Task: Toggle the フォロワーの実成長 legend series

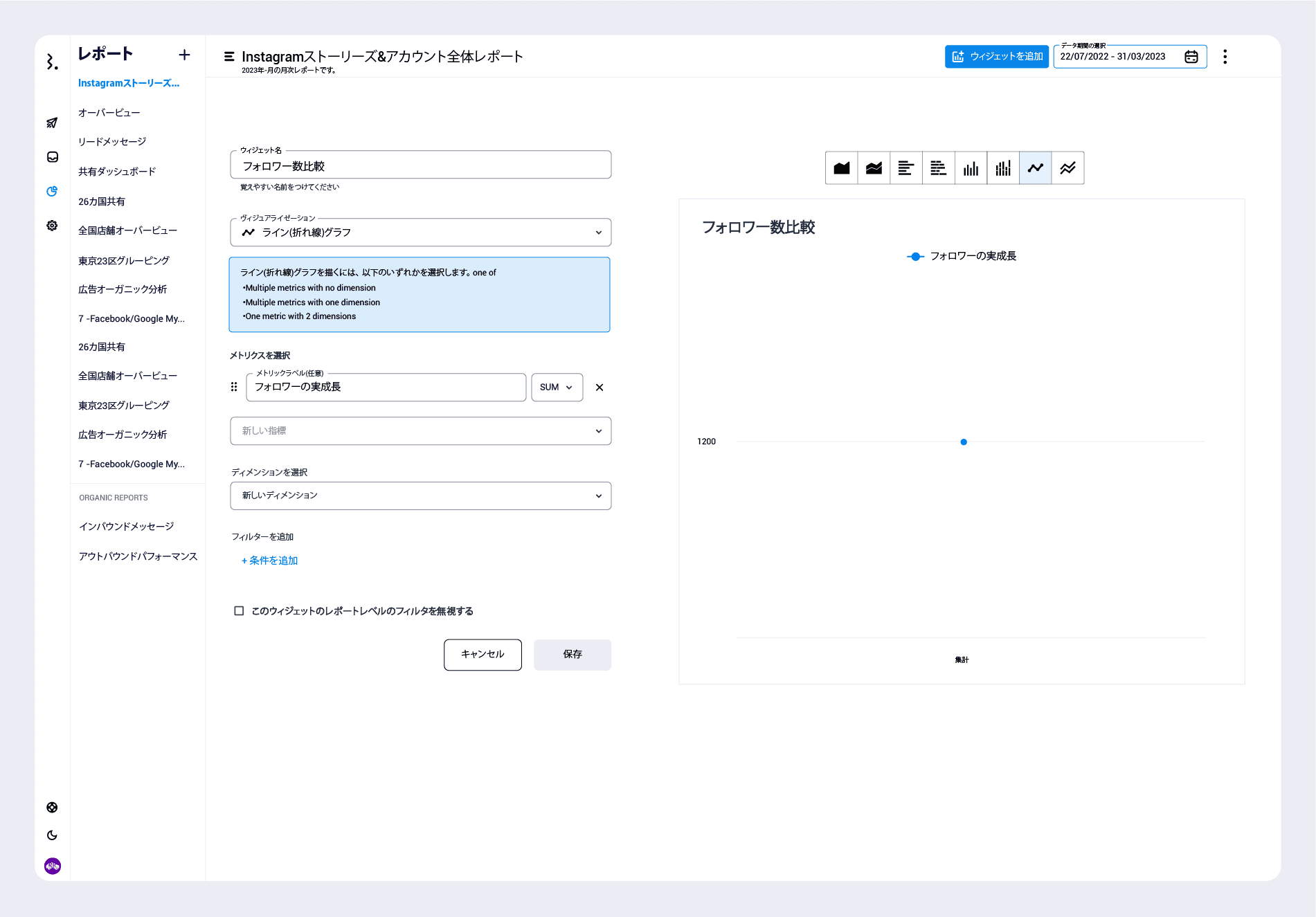Action: click(x=961, y=256)
